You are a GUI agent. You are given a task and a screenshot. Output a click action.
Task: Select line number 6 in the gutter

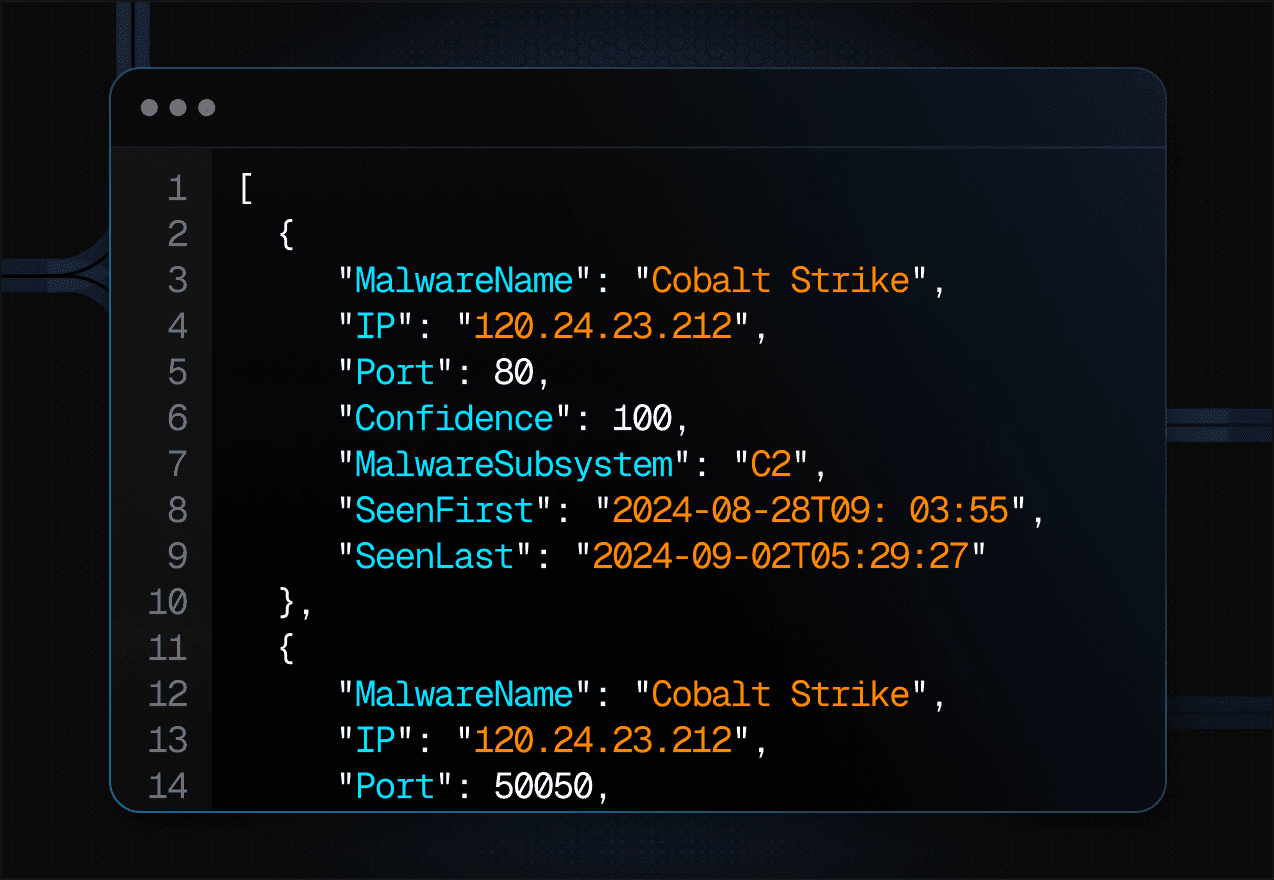177,418
